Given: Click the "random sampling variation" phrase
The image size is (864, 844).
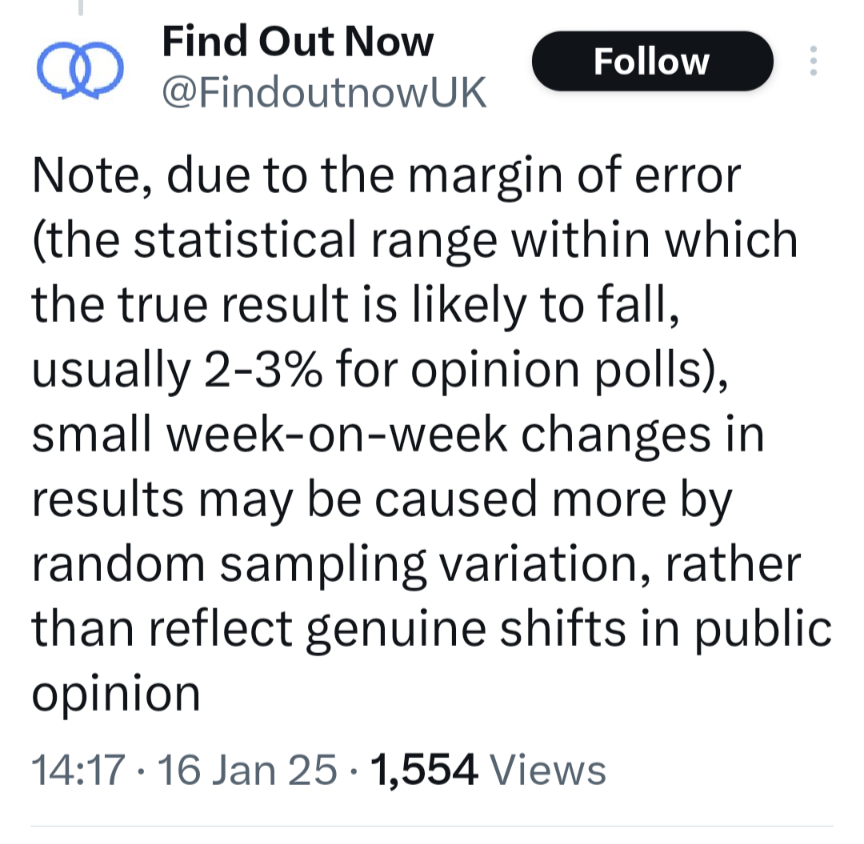Looking at the screenshot, I should pos(342,564).
